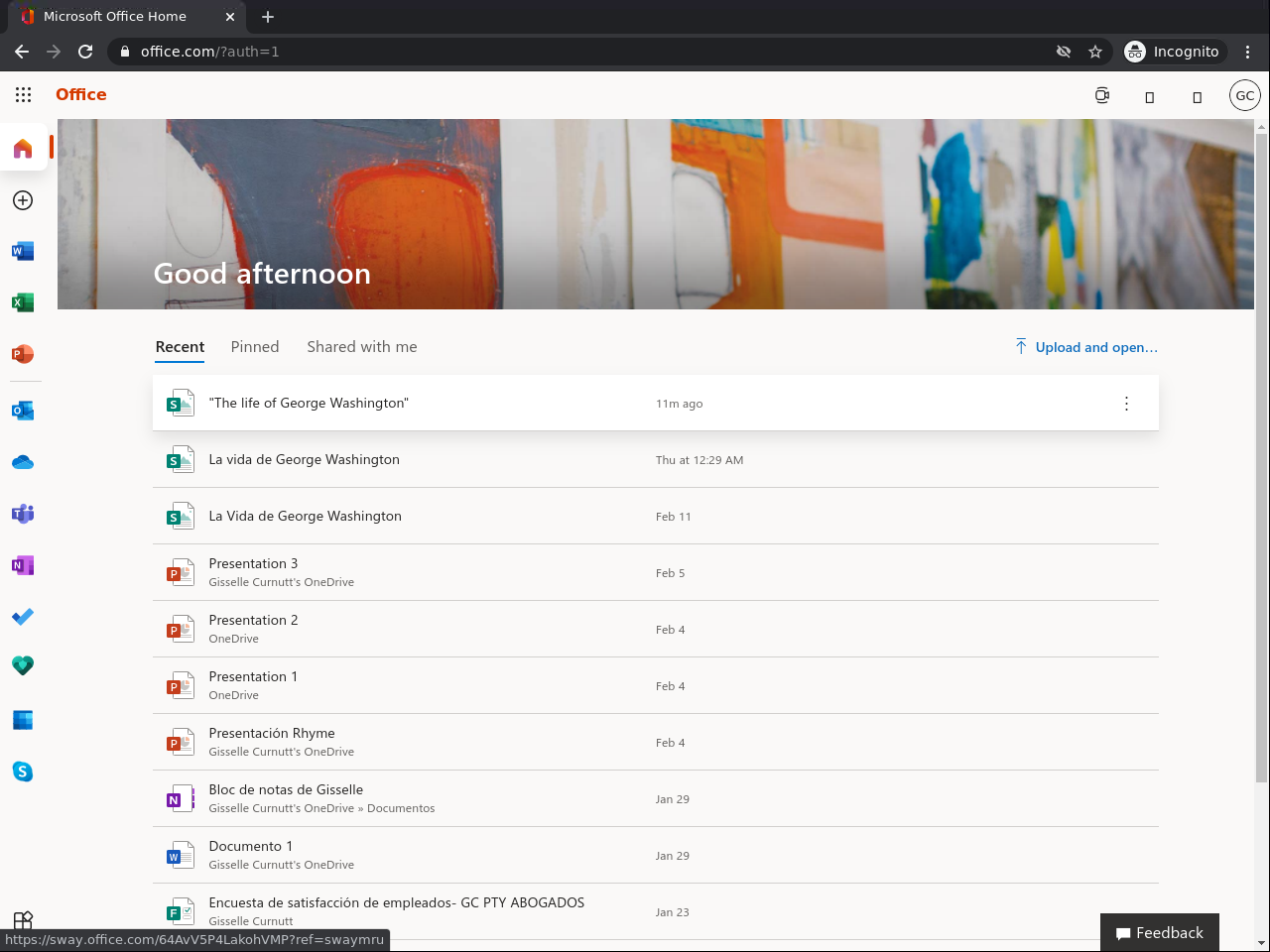
Task: Click Word file icon for Documento 1
Action: (x=180, y=855)
